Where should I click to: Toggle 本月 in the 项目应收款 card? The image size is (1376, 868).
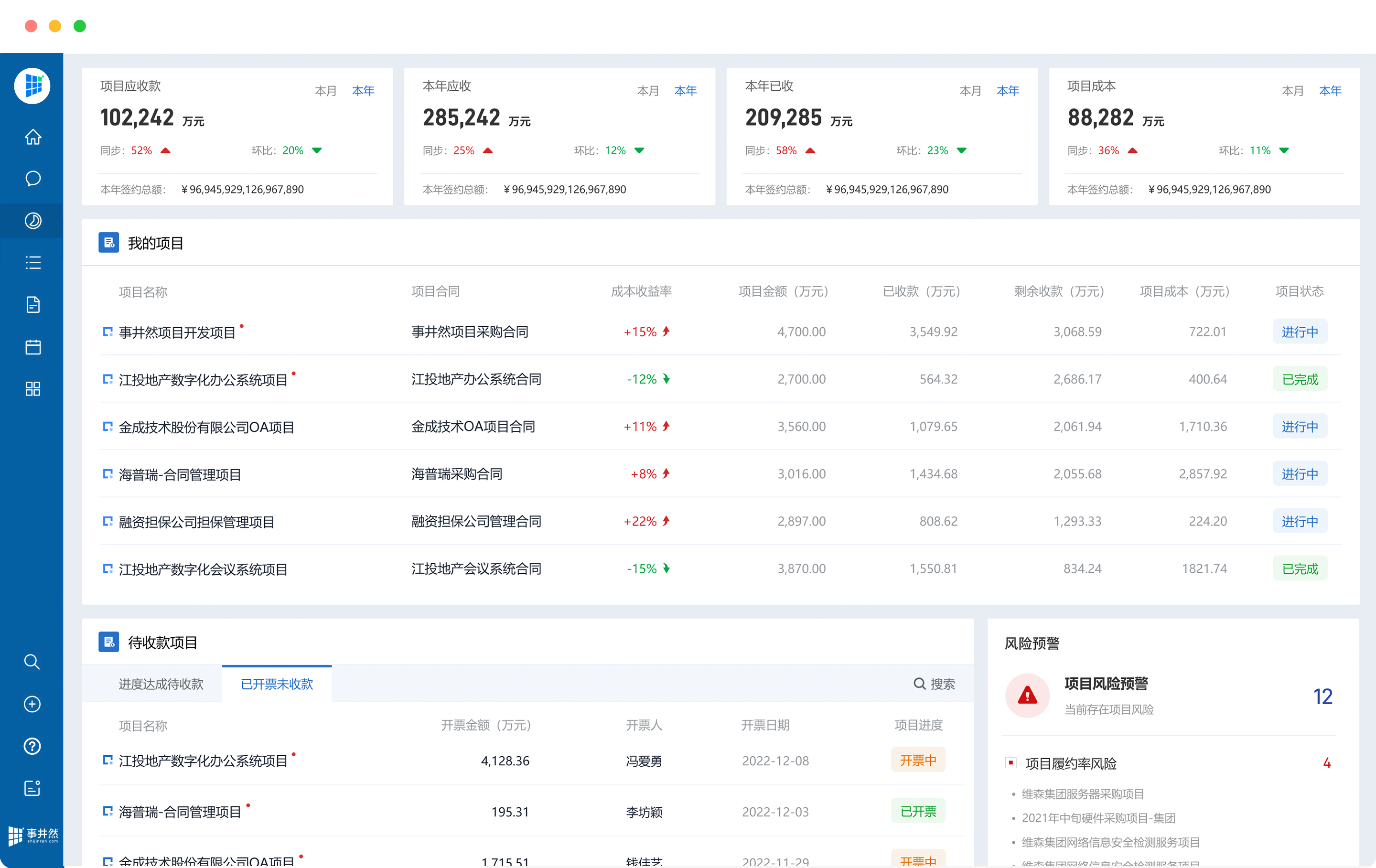[326, 91]
